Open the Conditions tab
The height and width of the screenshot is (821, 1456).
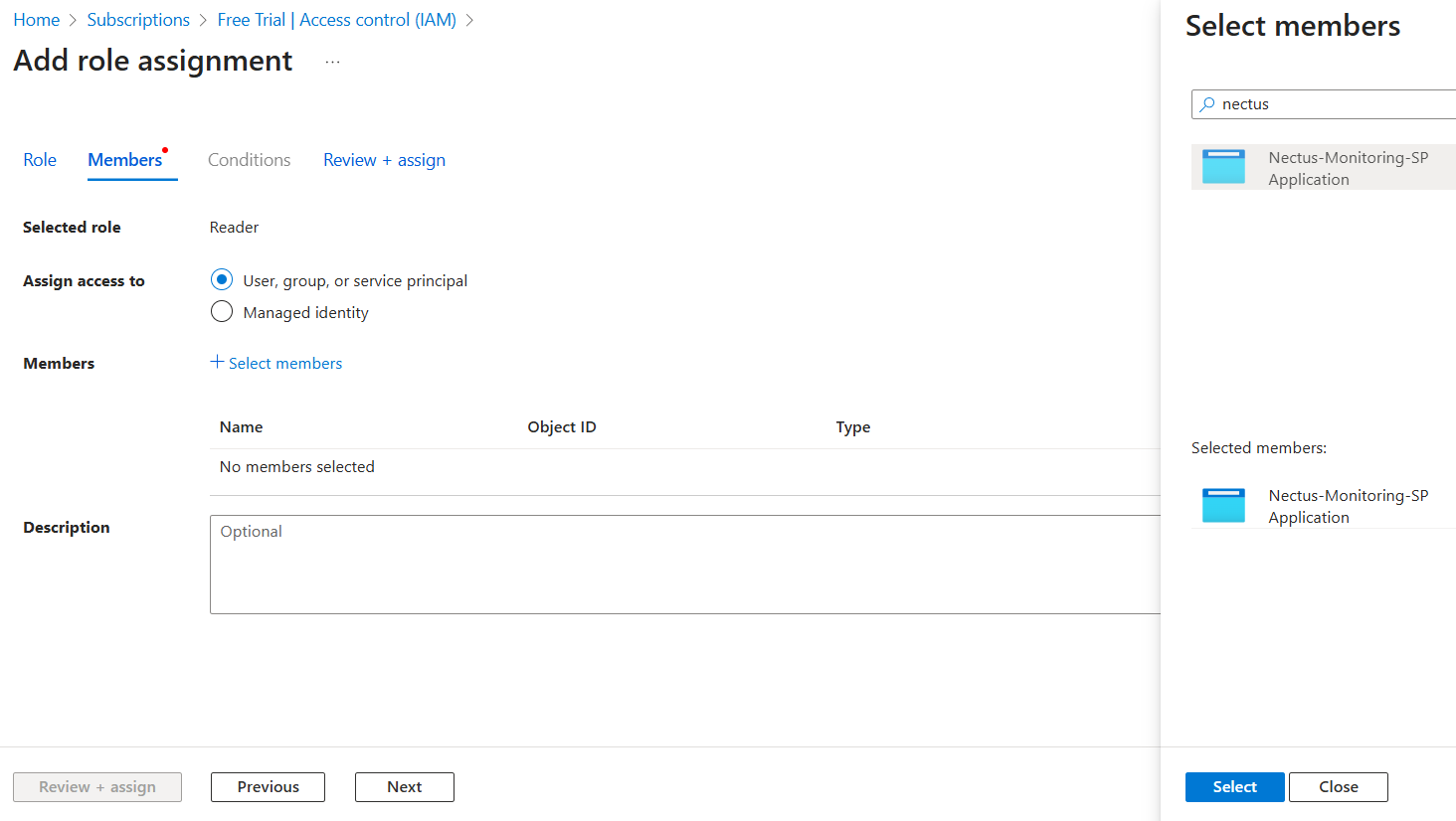249,160
